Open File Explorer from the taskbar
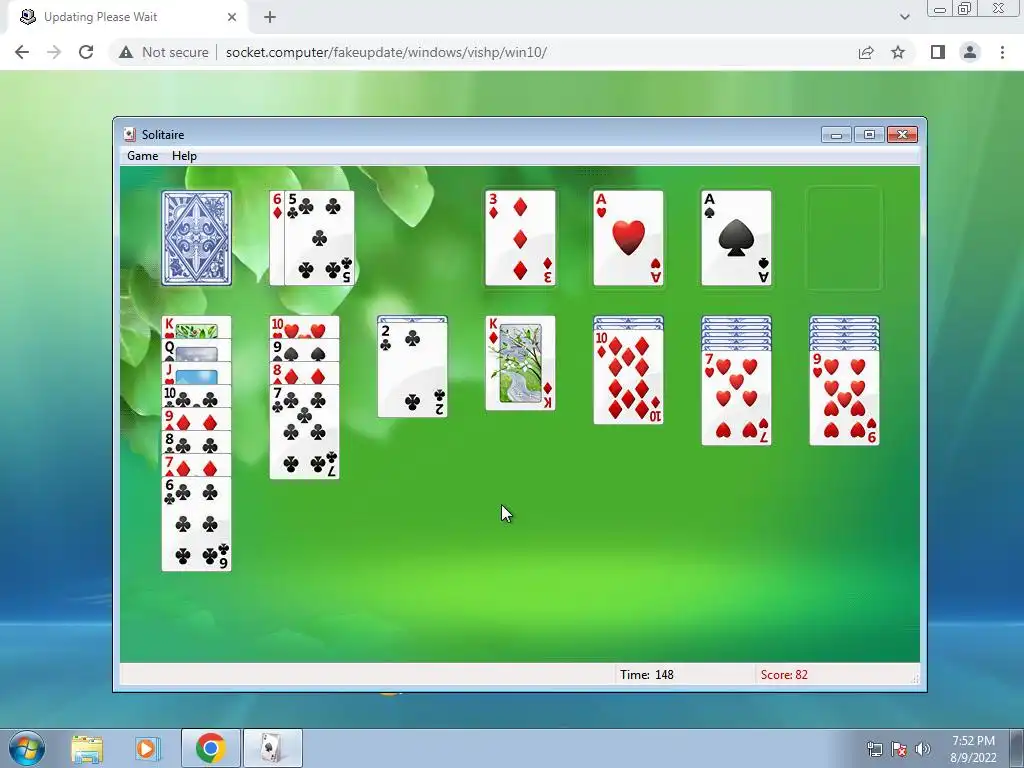 pyautogui.click(x=87, y=748)
